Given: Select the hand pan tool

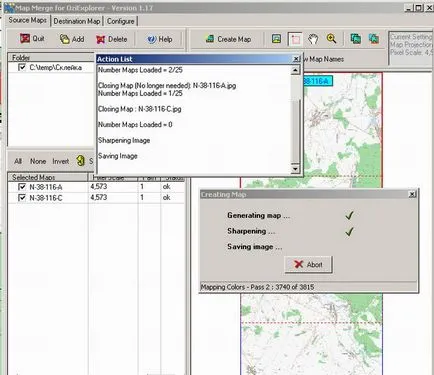Looking at the screenshot, I should point(313,39).
